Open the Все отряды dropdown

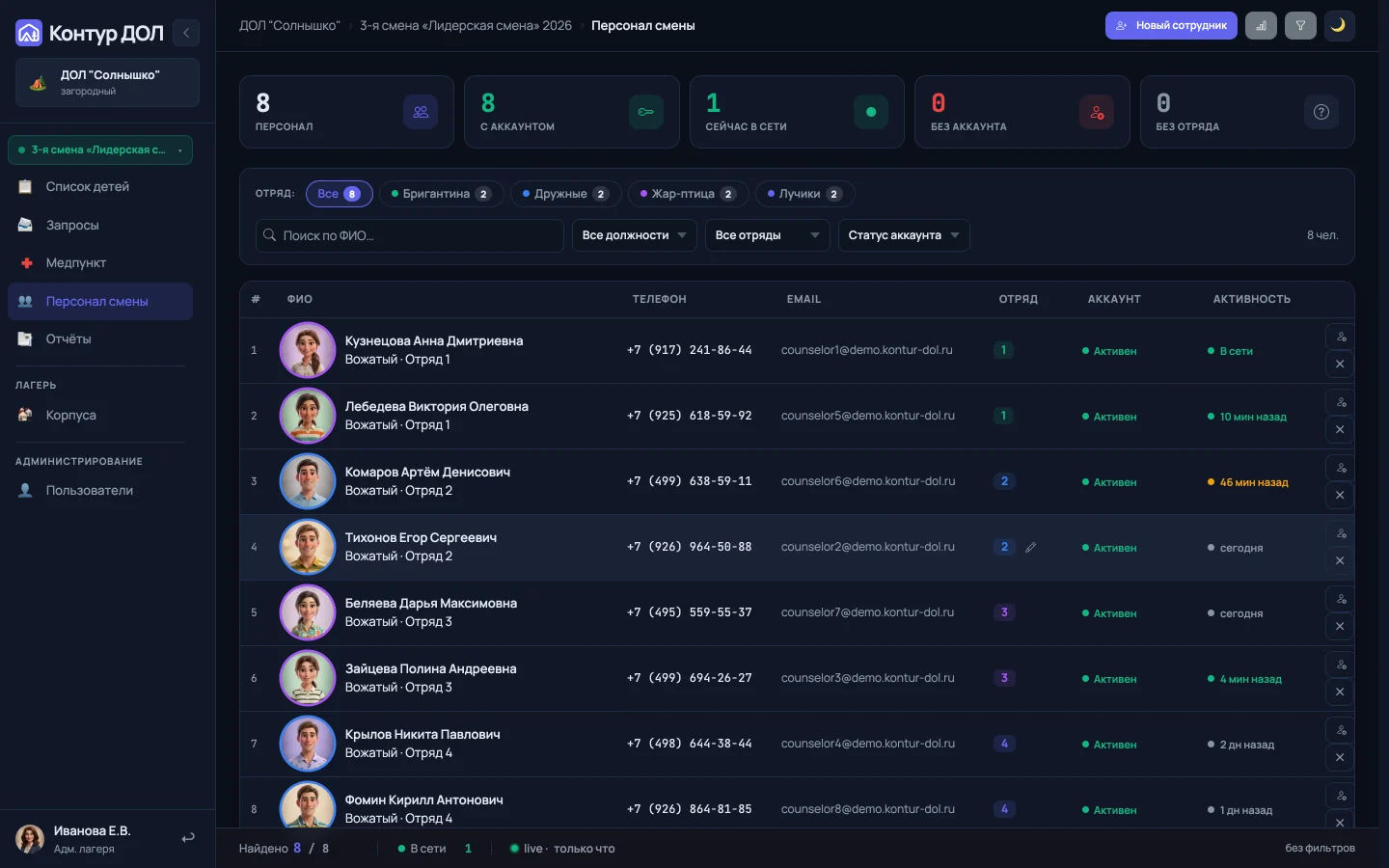tap(768, 235)
